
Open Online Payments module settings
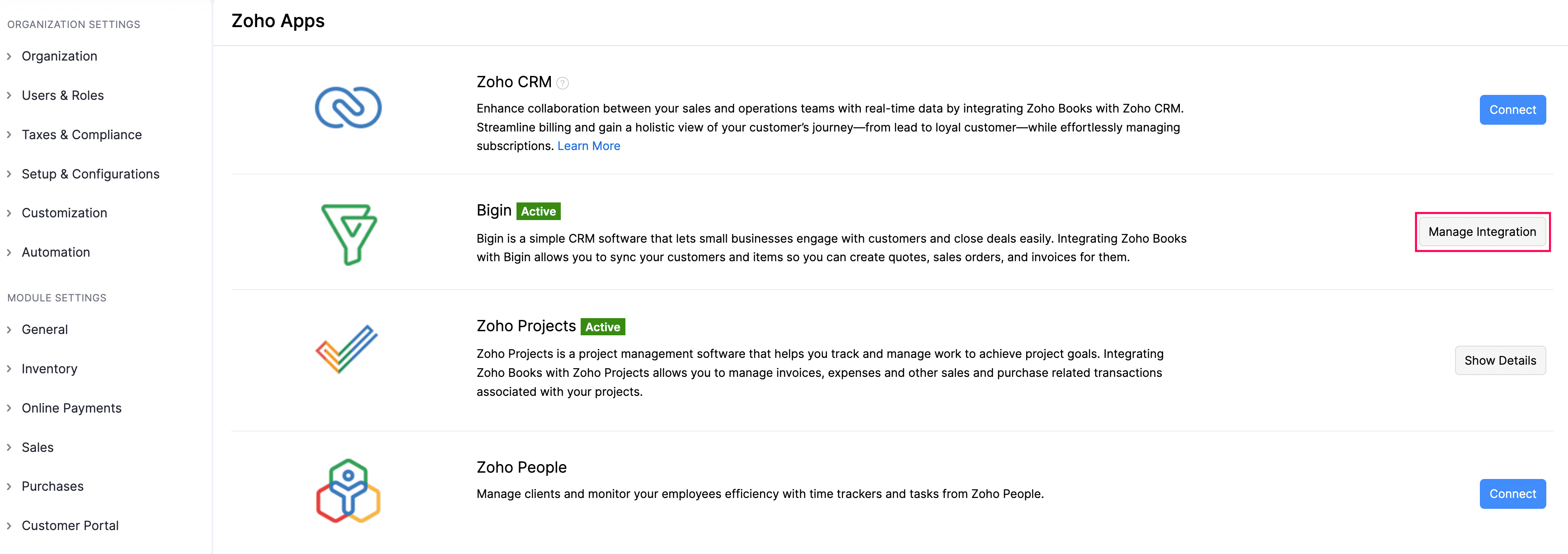pos(71,408)
